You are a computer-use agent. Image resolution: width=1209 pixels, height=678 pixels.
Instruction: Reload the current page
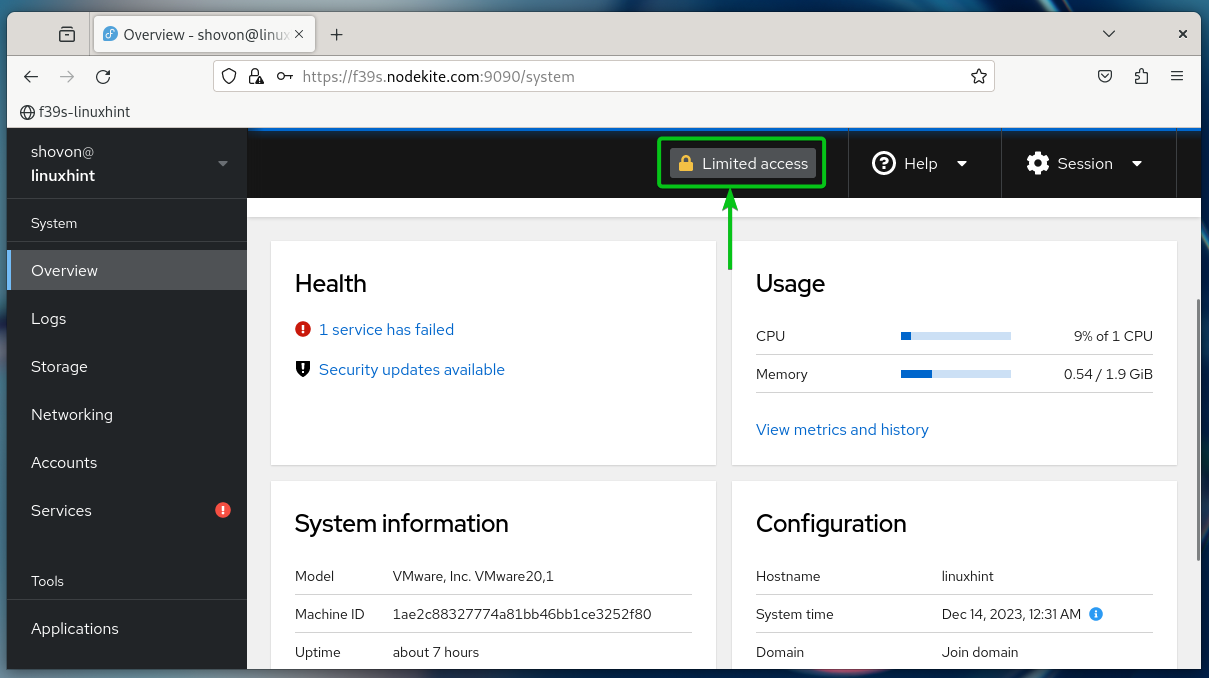(103, 76)
